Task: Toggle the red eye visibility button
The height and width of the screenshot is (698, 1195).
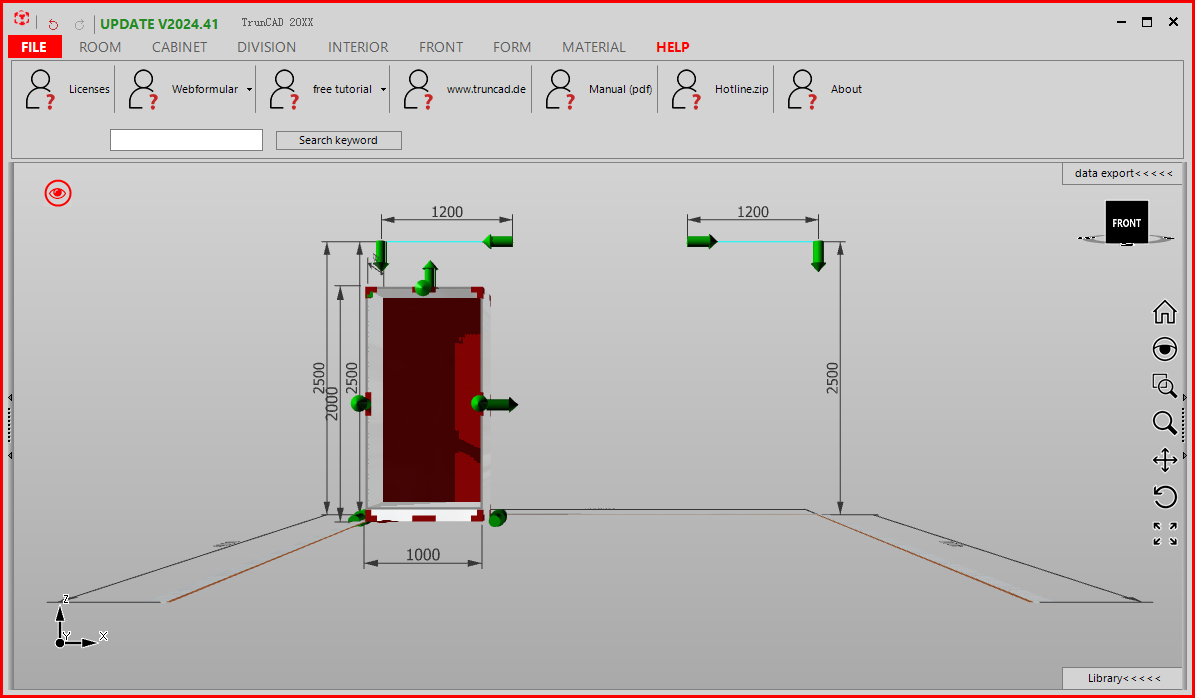Action: click(58, 193)
